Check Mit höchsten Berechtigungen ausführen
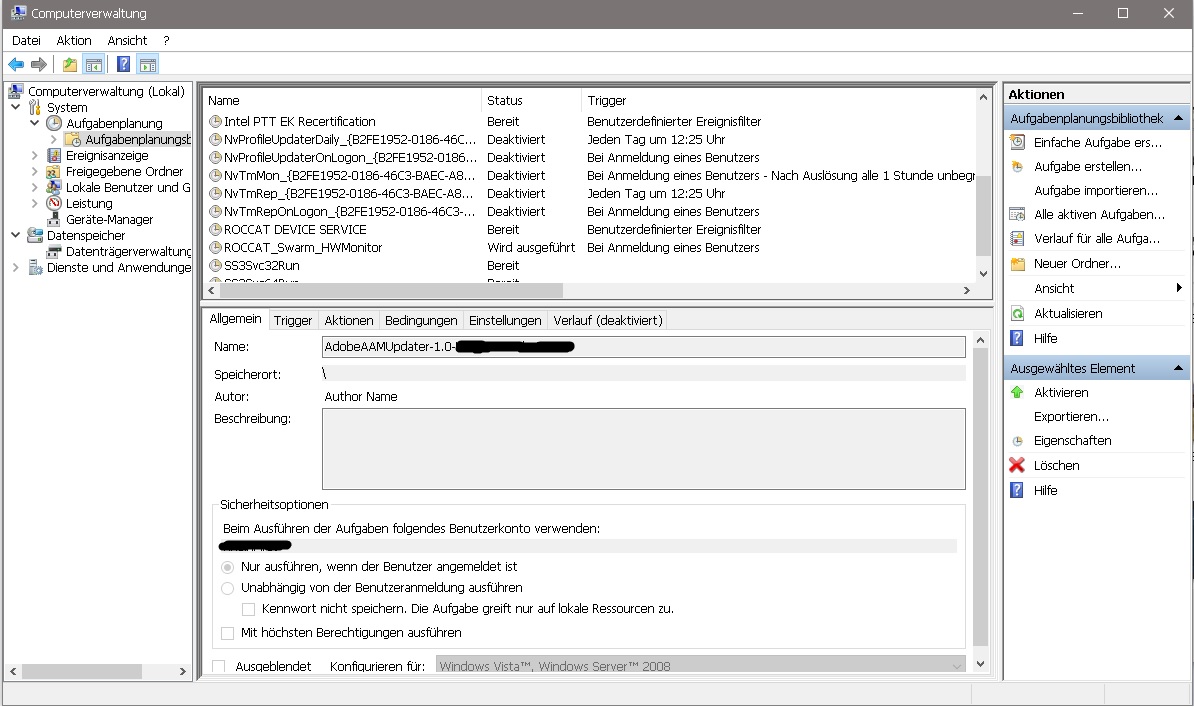1194x707 pixels. point(228,633)
